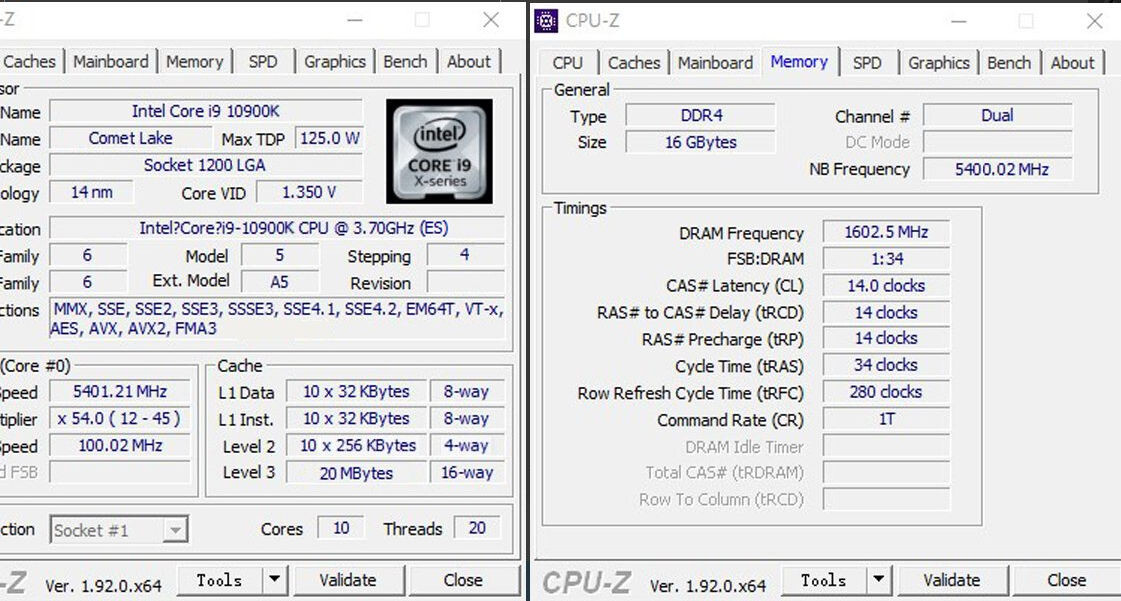Click the 1.350 V Core VID value

coord(309,192)
